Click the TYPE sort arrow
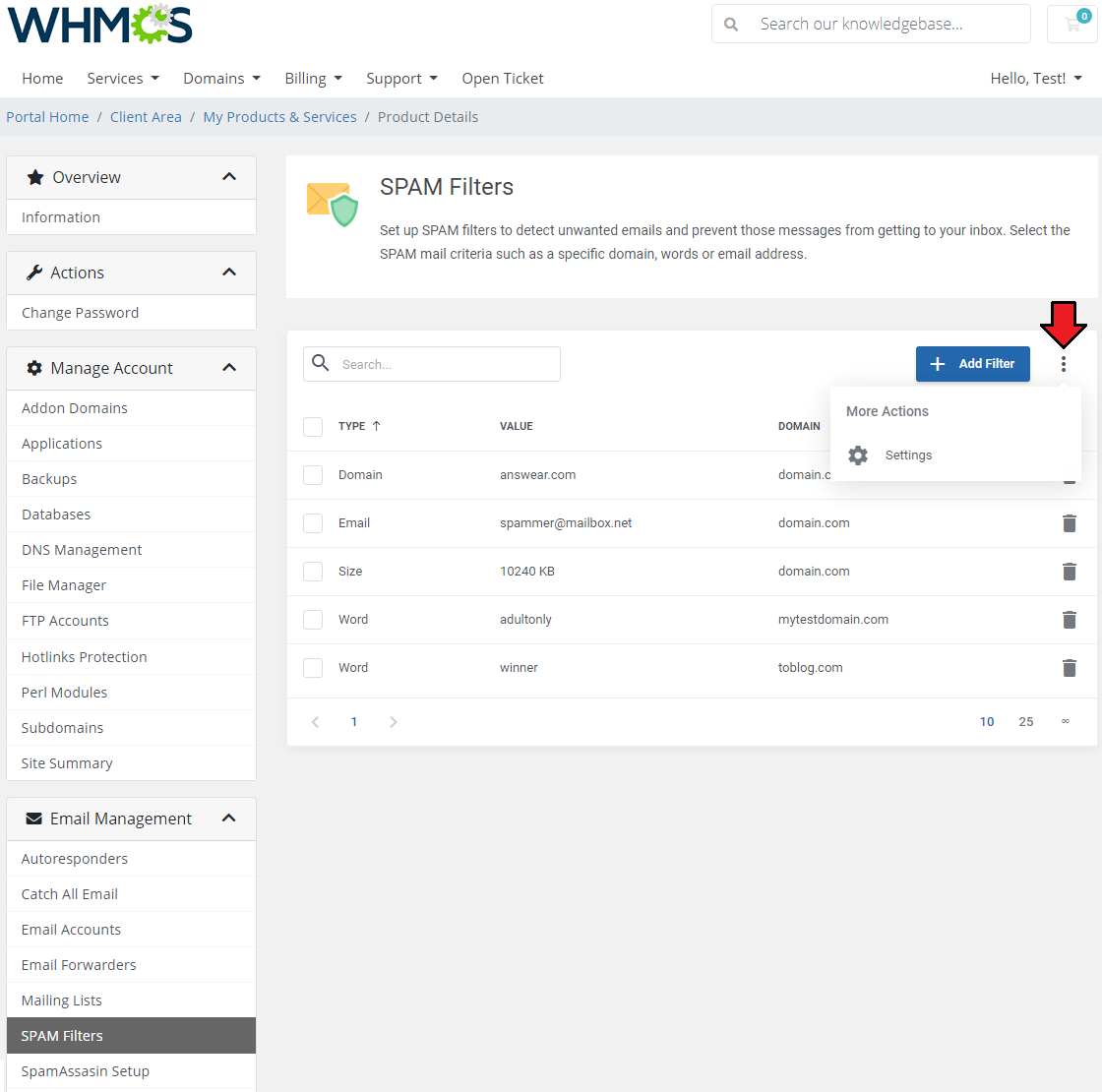 coord(376,426)
